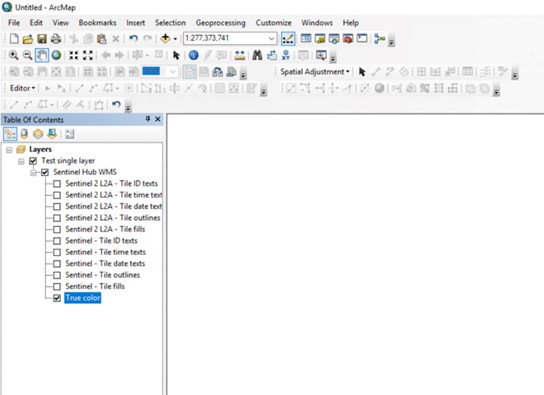The height and width of the screenshot is (395, 544).
Task: Open the Geoprocessing menu
Action: tap(220, 23)
